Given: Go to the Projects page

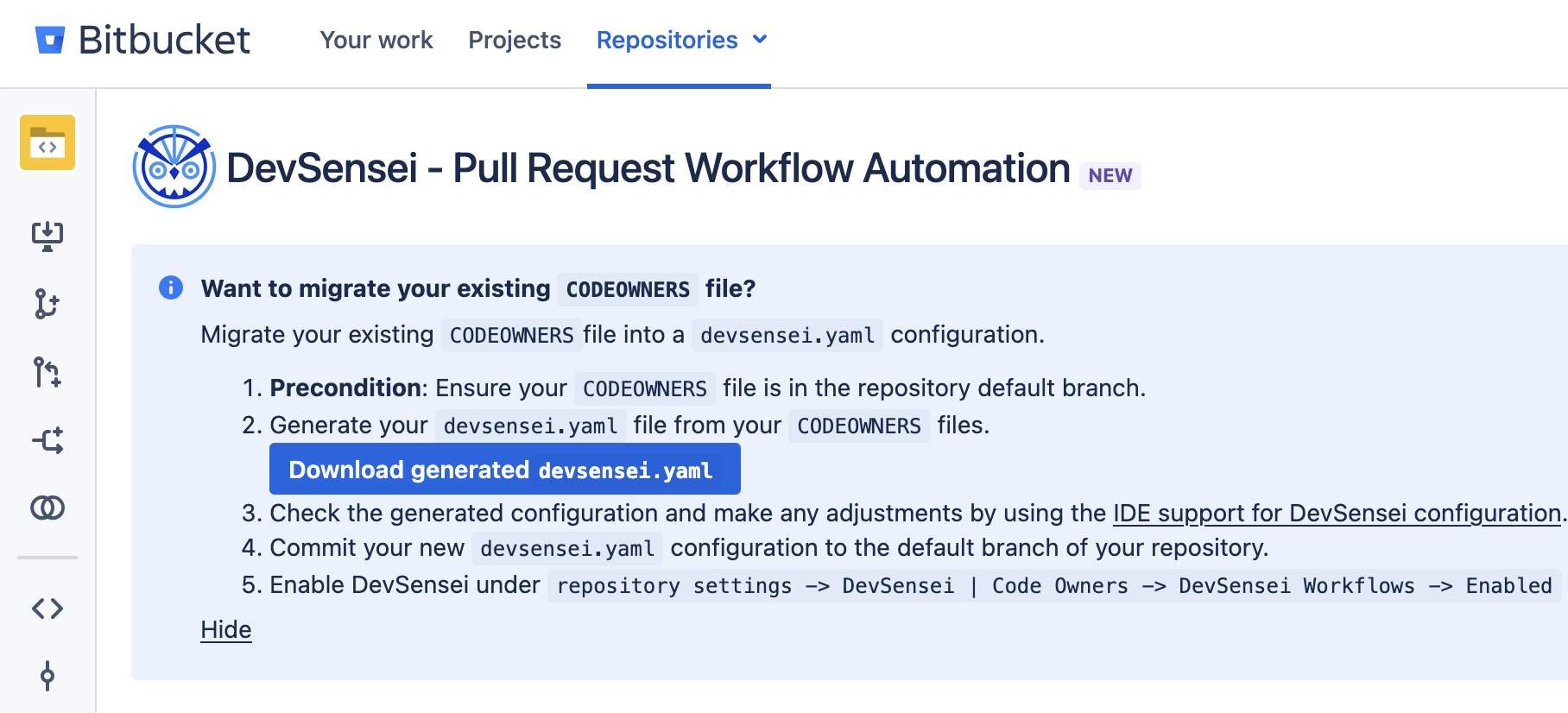Looking at the screenshot, I should [x=515, y=40].
